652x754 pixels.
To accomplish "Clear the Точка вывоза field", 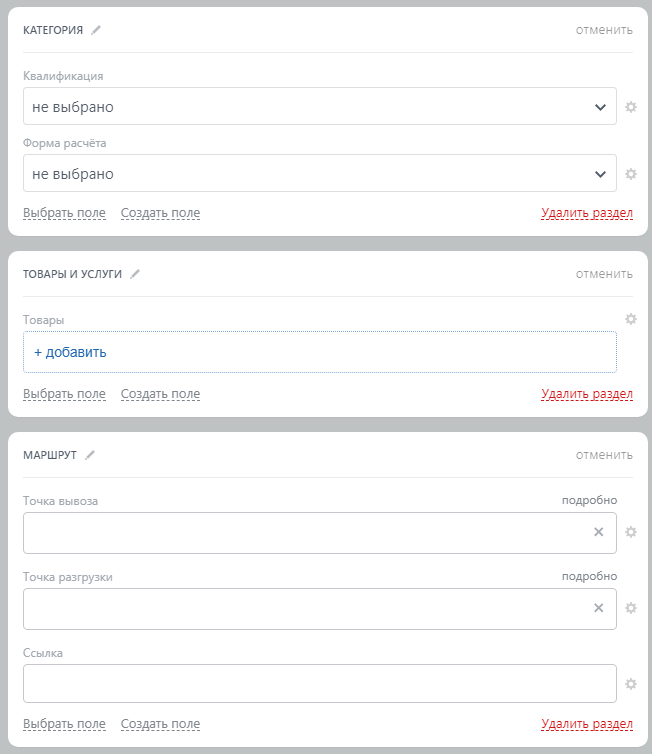I will tap(599, 532).
